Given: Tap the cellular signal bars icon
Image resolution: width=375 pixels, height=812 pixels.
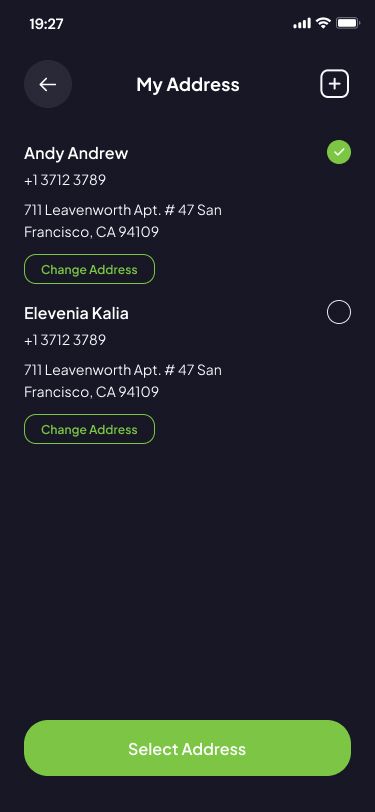Looking at the screenshot, I should [302, 23].
